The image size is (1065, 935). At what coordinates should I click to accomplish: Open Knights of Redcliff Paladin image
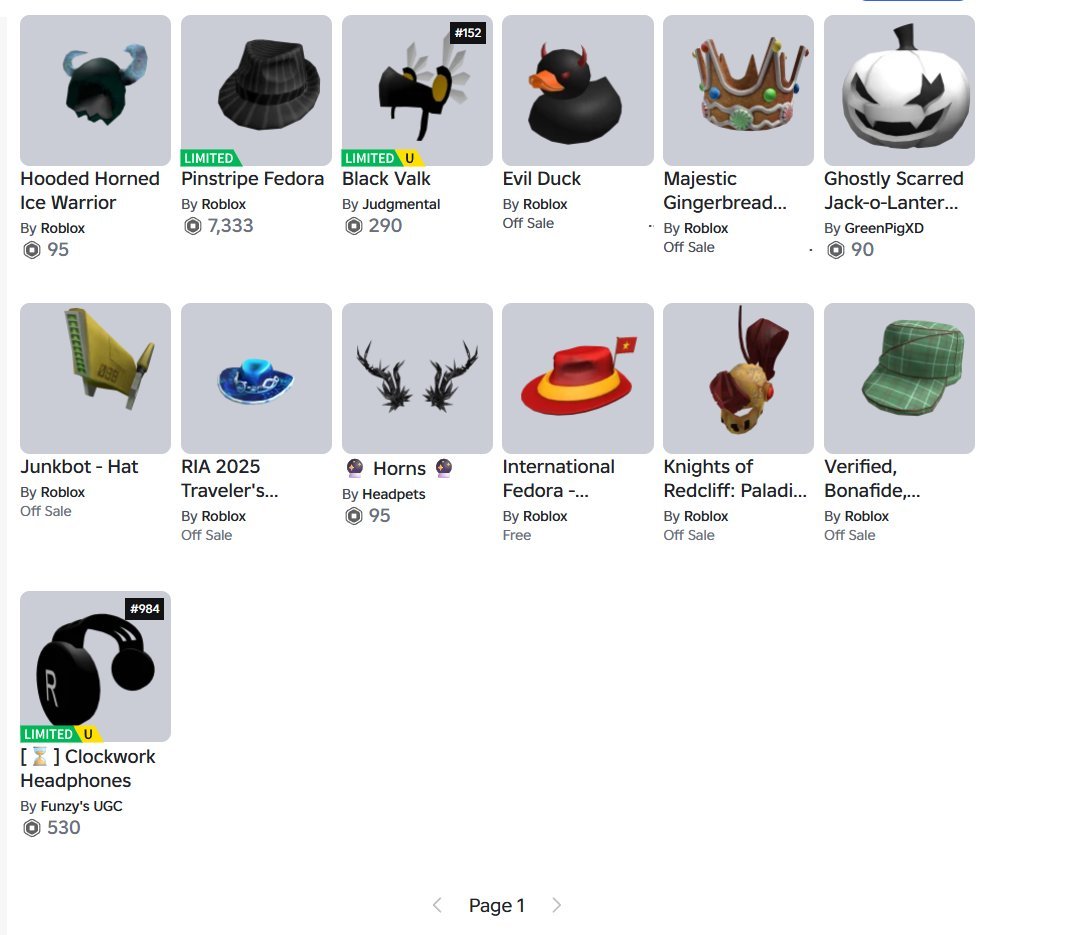[x=738, y=378]
